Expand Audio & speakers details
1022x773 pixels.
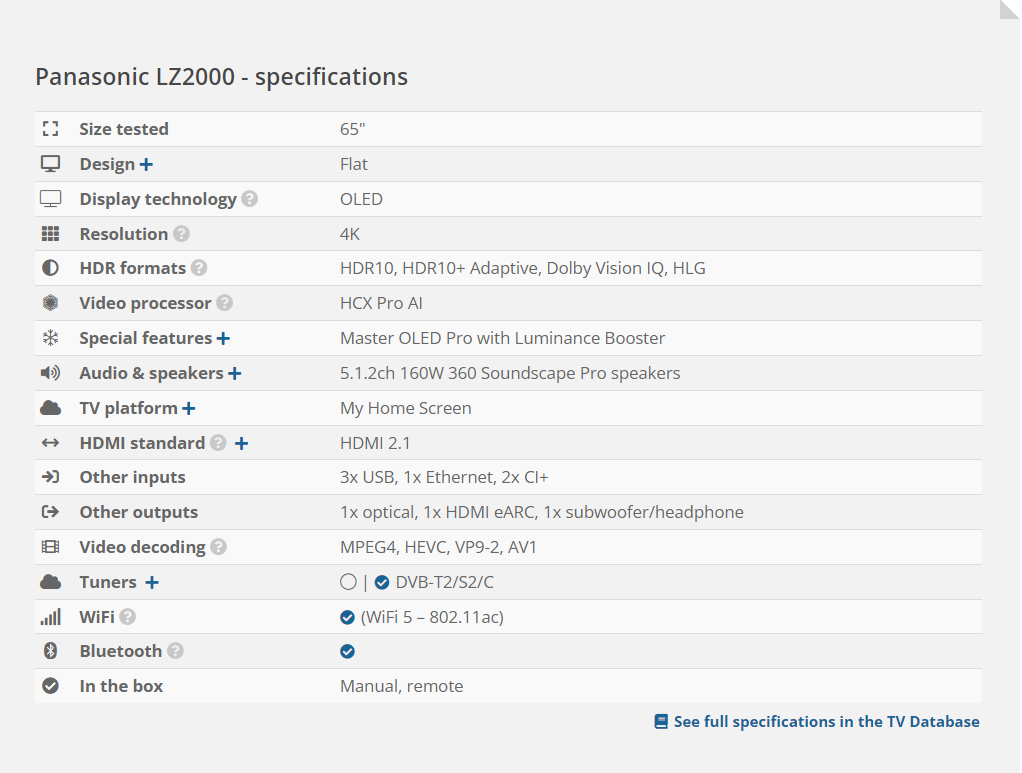[x=235, y=374]
